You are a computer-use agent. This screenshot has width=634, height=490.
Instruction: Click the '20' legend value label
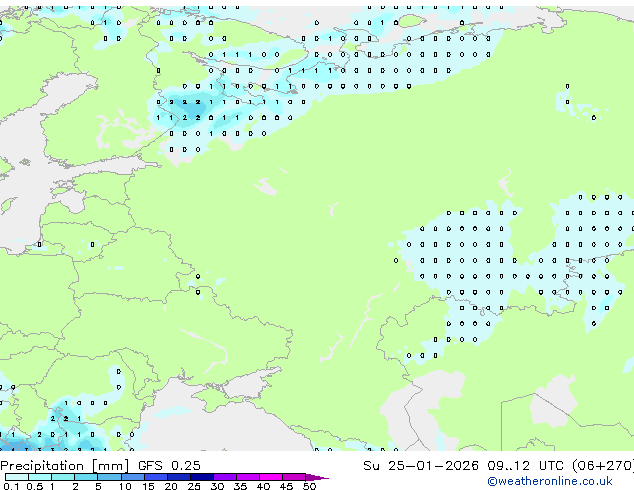[x=171, y=486]
